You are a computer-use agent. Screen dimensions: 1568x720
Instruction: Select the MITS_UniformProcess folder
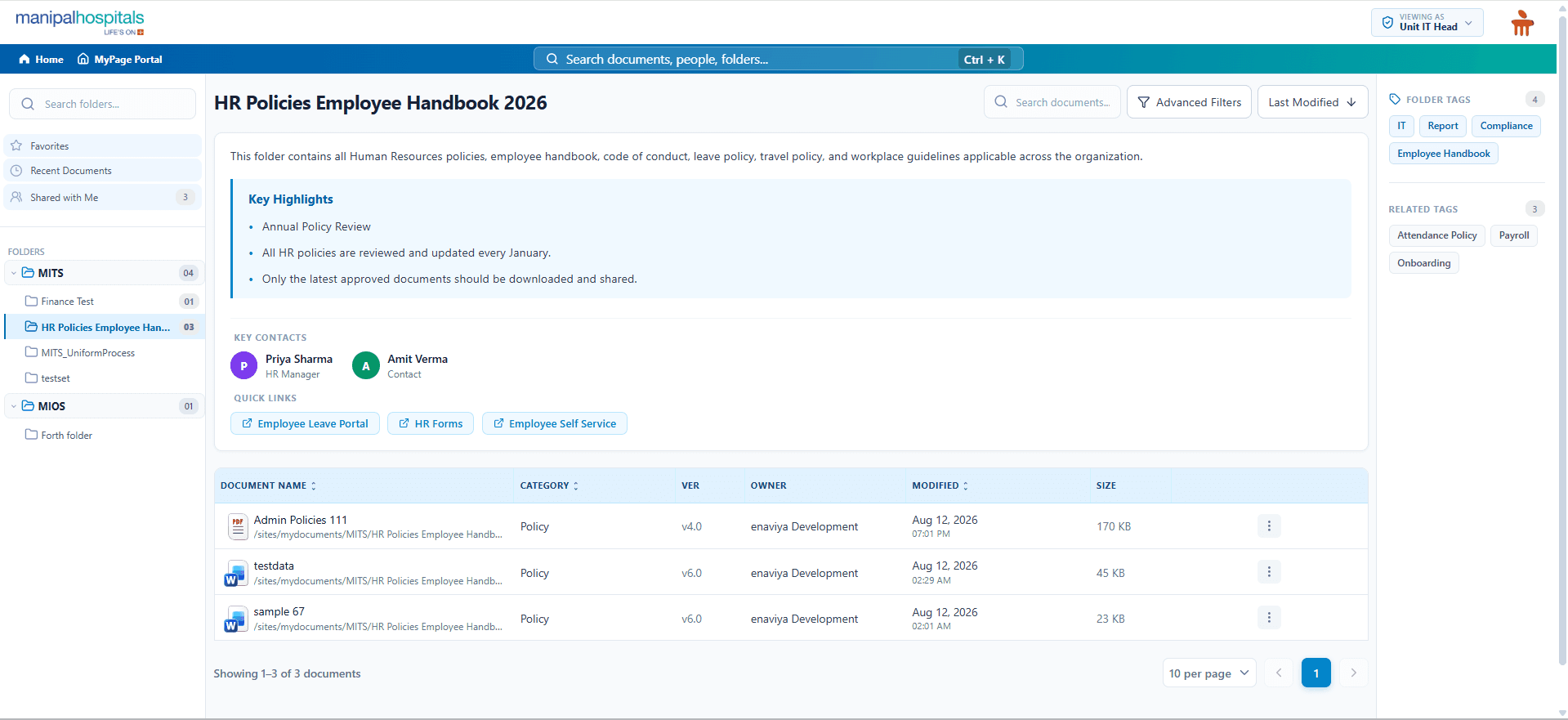(105, 352)
